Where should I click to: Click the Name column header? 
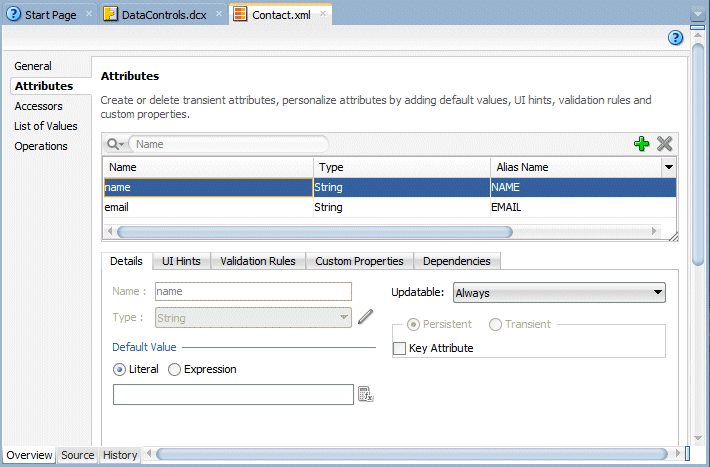(x=208, y=167)
